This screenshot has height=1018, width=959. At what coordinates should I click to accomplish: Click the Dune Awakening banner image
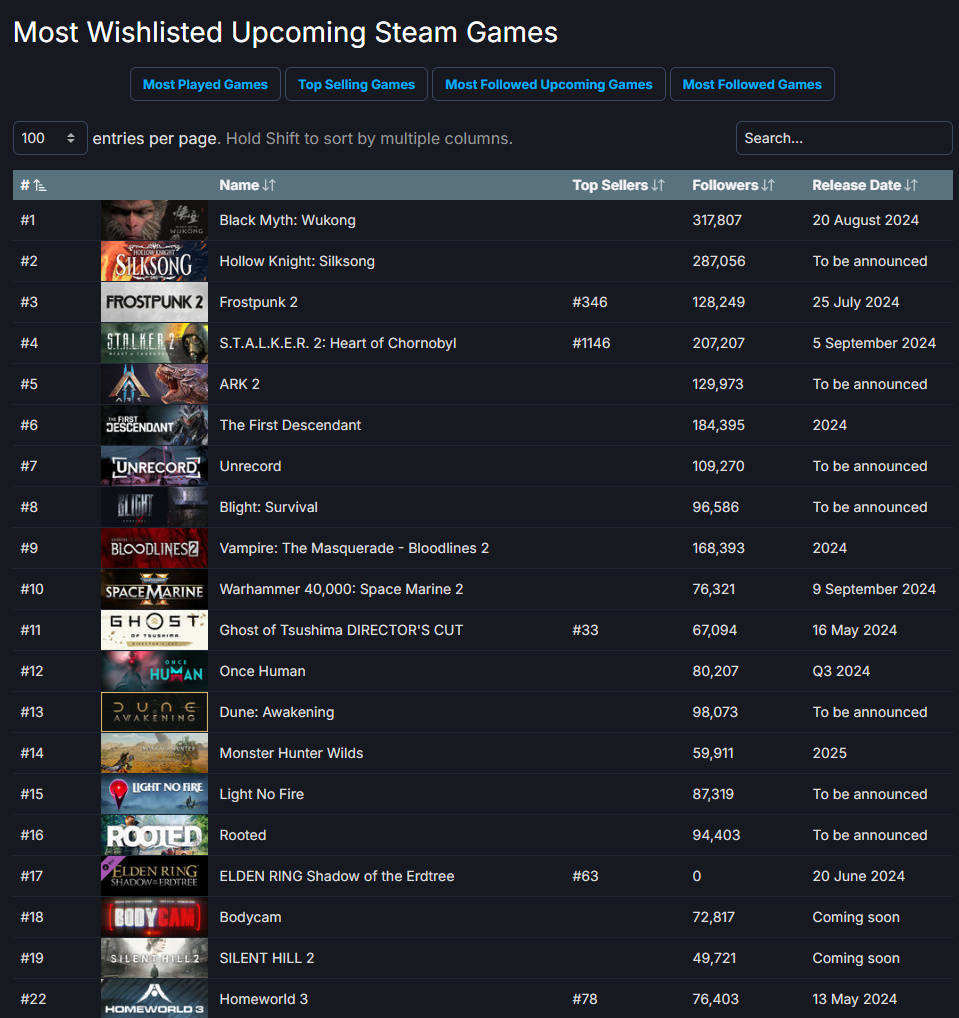155,712
